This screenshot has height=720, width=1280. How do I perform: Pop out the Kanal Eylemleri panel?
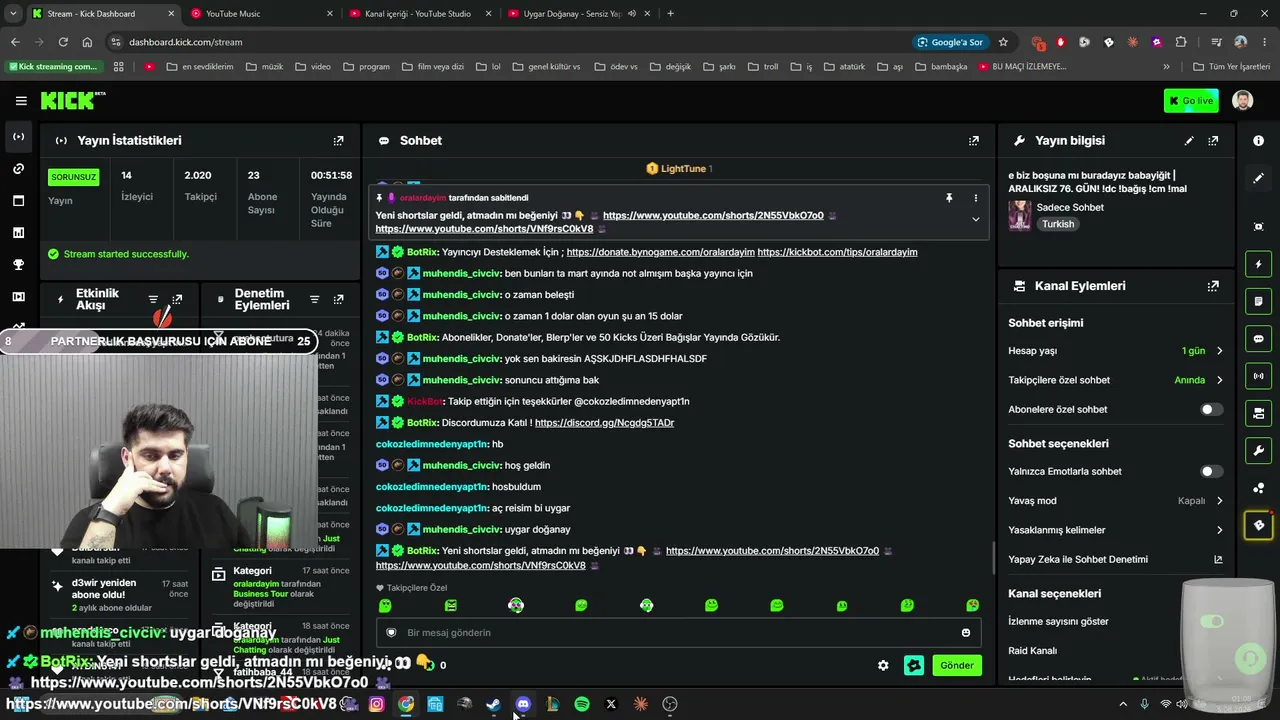click(x=1213, y=286)
